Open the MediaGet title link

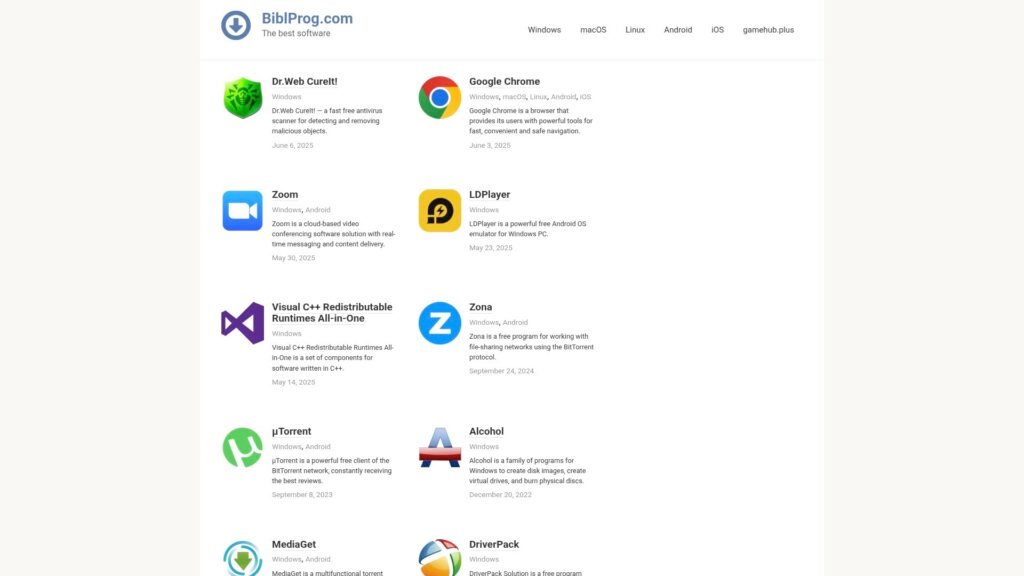pos(294,545)
